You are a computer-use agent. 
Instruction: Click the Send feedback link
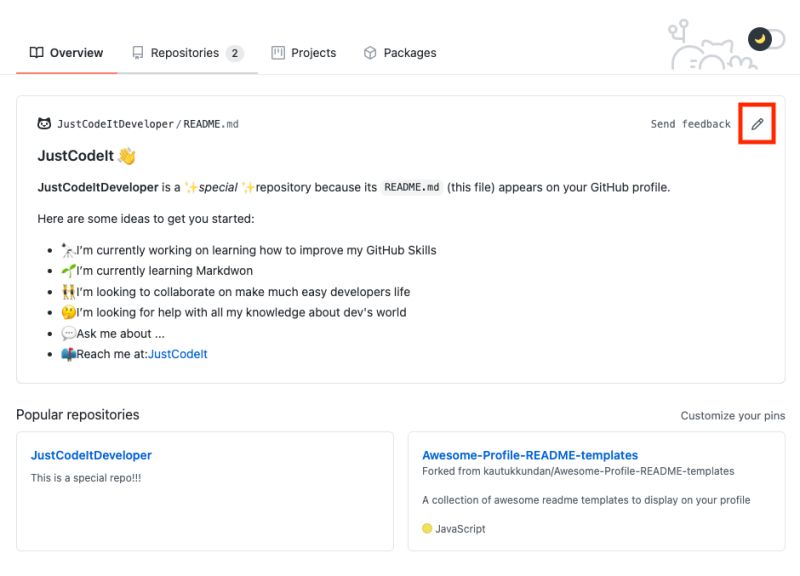(693, 124)
